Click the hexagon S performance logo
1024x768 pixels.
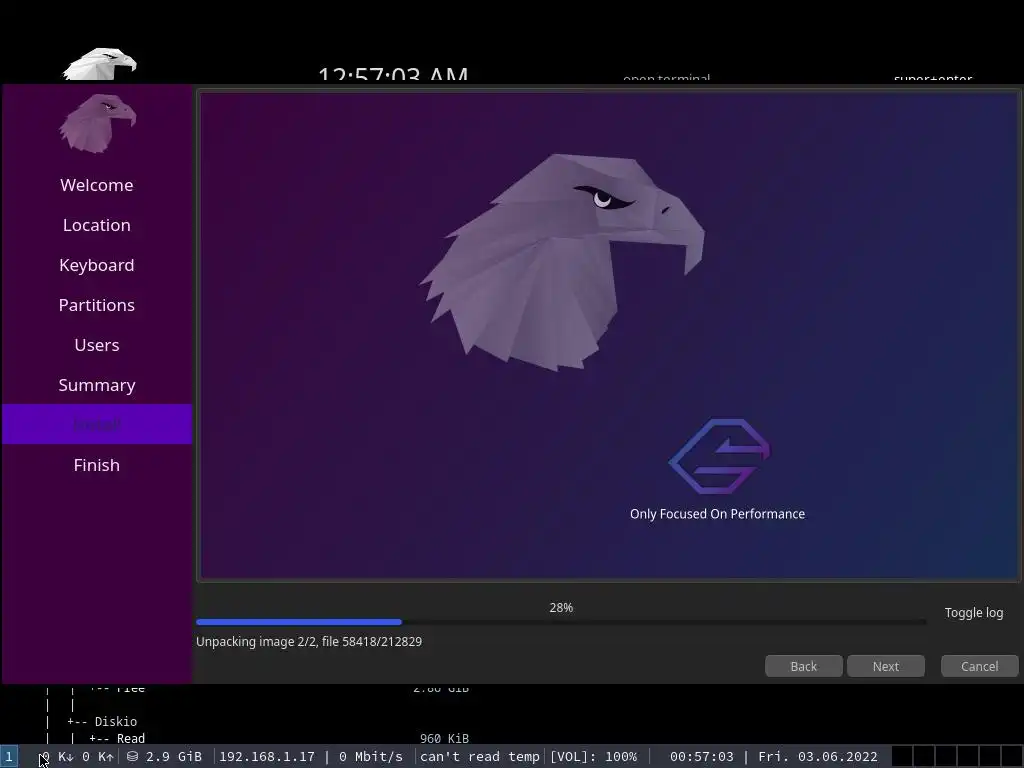tap(719, 456)
